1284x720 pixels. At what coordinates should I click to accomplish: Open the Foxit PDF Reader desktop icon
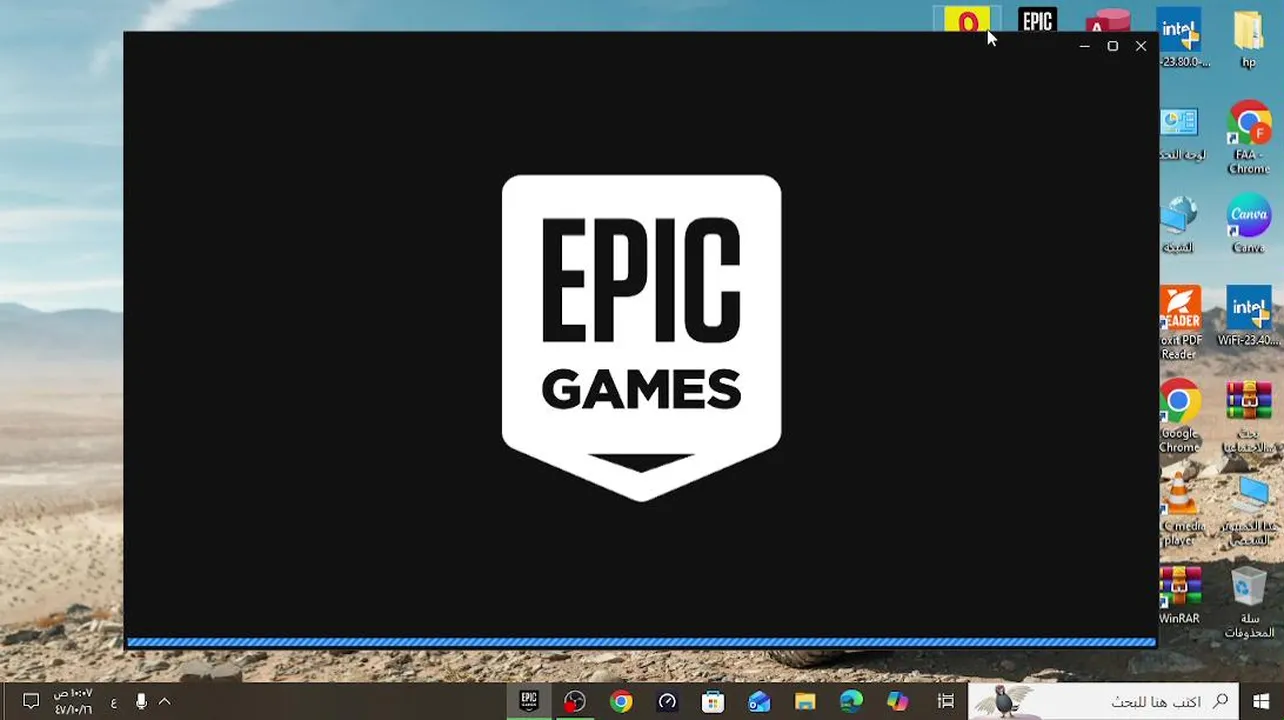click(x=1180, y=323)
